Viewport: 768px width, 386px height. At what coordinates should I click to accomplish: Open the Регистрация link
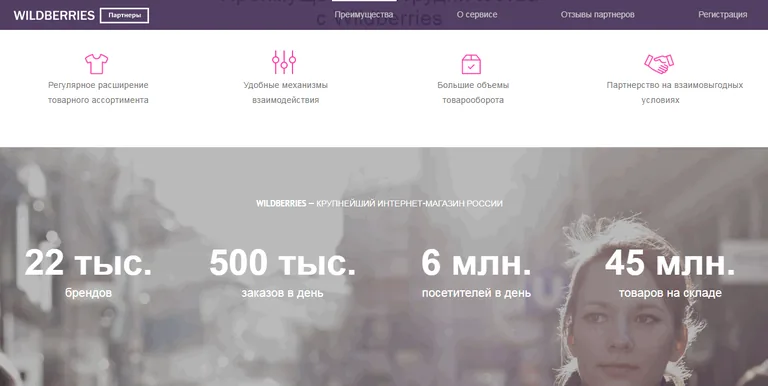pyautogui.click(x=722, y=15)
